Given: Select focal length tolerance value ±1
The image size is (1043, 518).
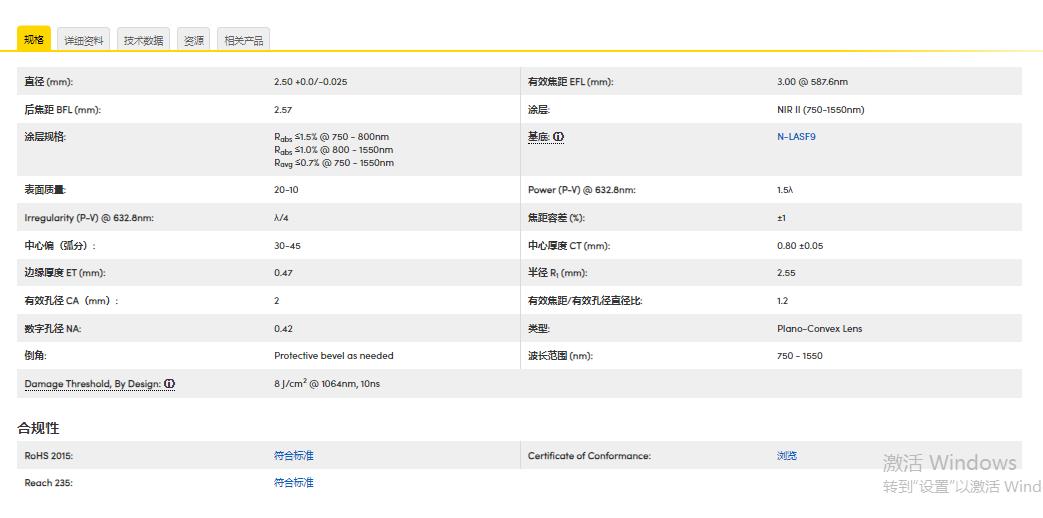Looking at the screenshot, I should pos(782,217).
